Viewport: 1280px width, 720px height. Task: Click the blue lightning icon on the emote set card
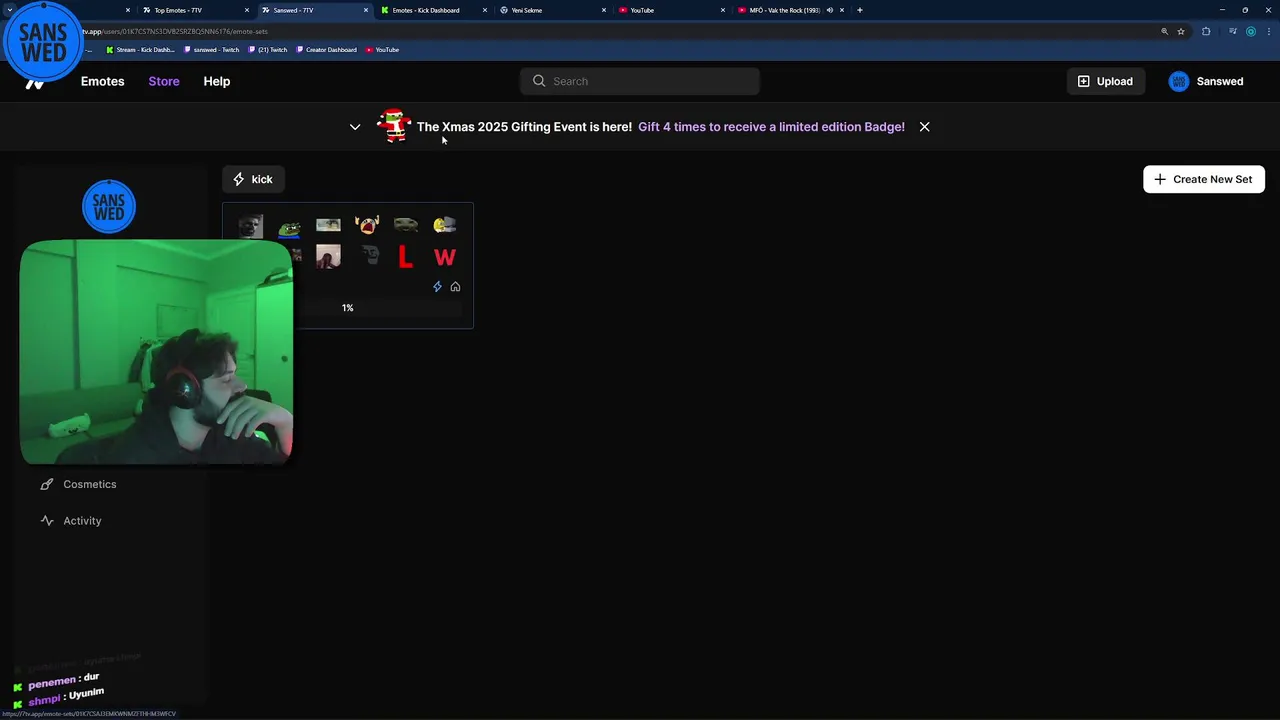pos(437,287)
